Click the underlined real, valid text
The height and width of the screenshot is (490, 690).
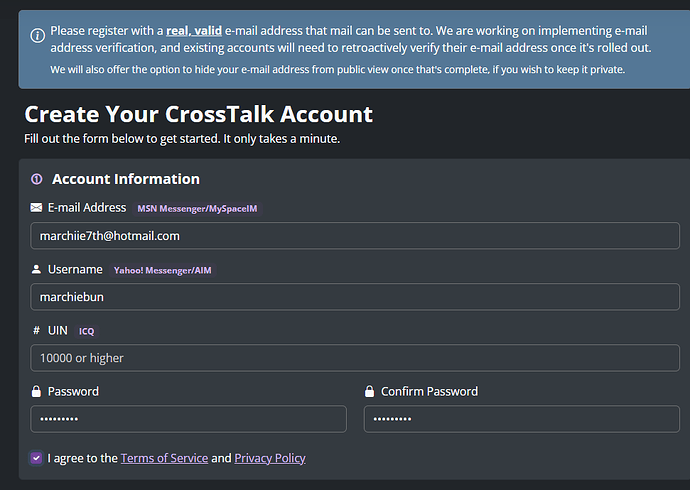coord(194,31)
